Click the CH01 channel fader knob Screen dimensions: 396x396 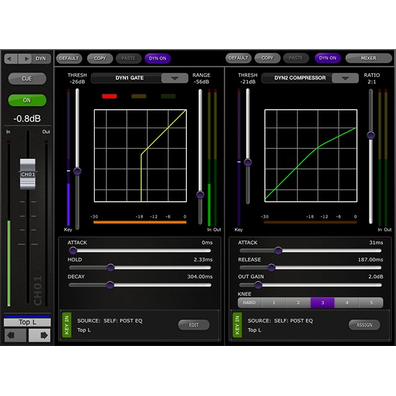tap(27, 174)
